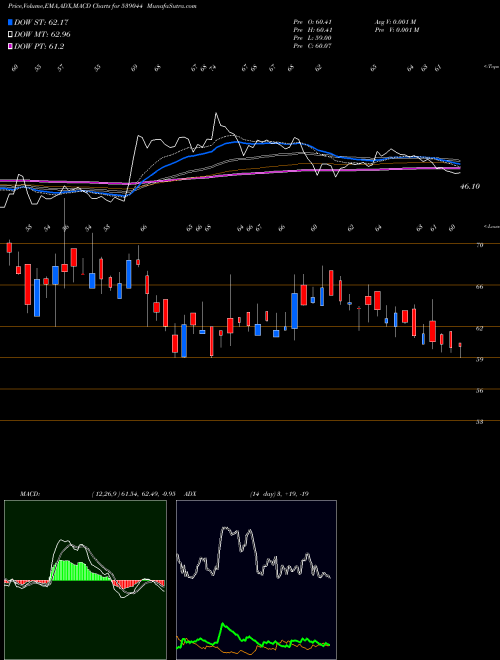The width and height of the screenshot is (500, 660).
Task: Click the 59 price axis label
Action: tap(479, 359)
